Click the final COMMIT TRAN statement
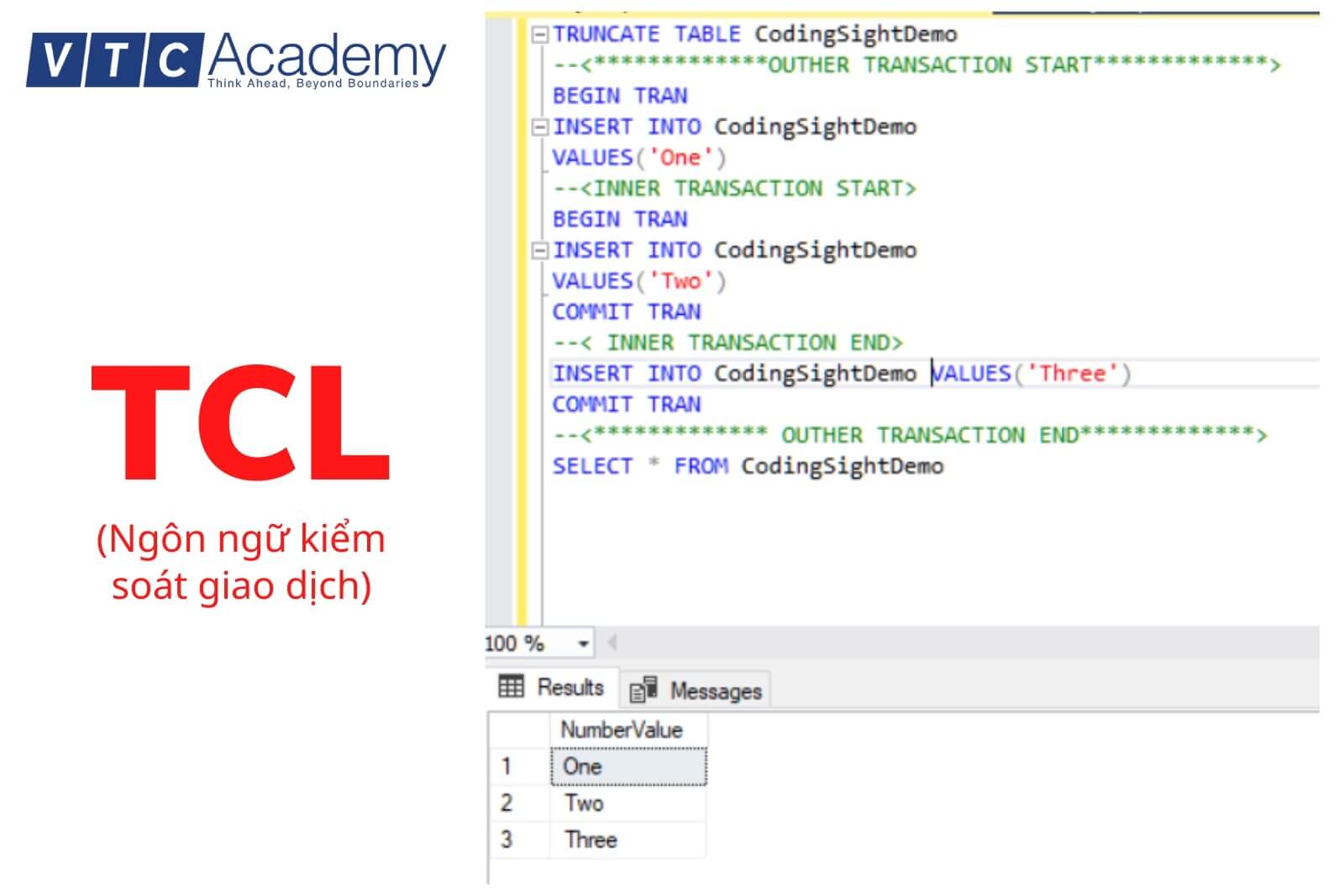 (627, 405)
